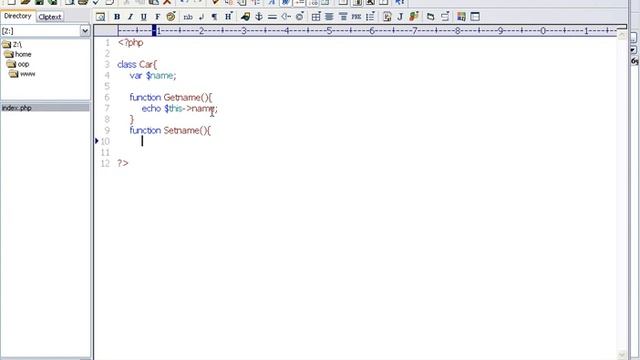Insert script tag with J icon
Viewport: 640px width, 360px height.
point(400,17)
